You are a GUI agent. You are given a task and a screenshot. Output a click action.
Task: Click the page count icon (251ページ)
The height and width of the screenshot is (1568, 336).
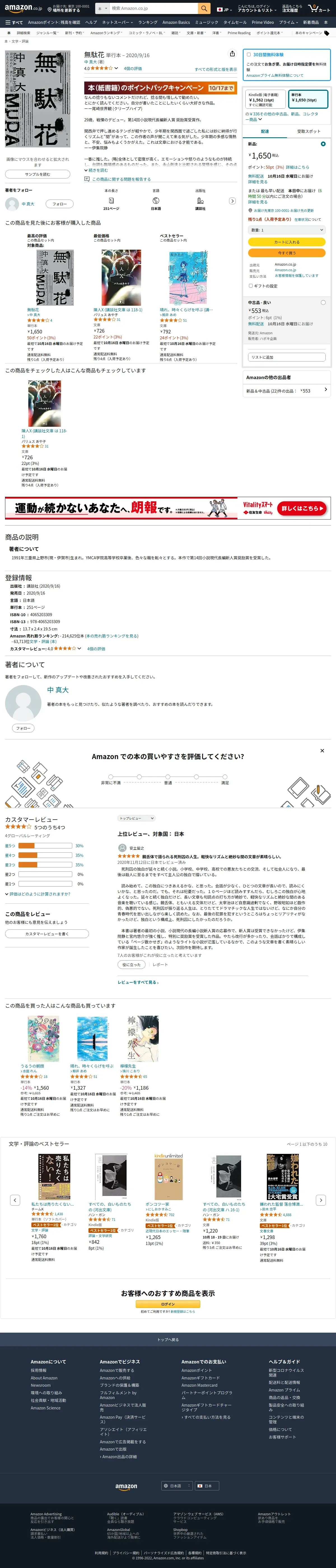point(111,200)
